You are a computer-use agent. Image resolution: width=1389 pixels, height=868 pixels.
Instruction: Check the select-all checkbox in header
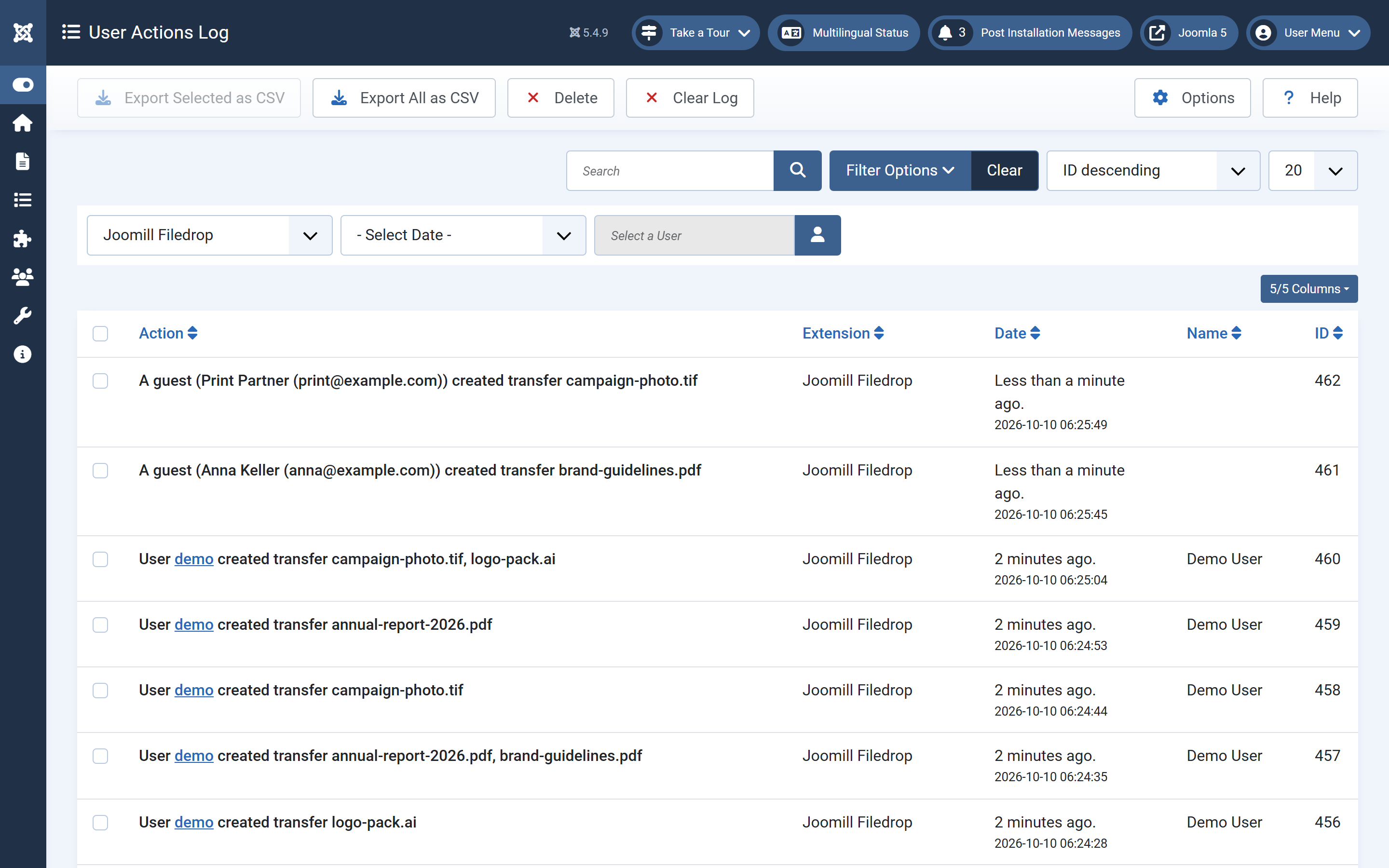point(100,334)
